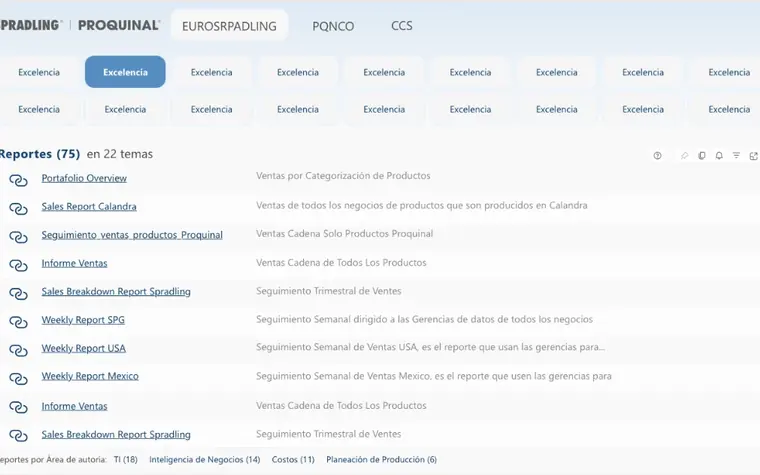This screenshot has width=760, height=475.
Task: Switch to the PQNCO tab
Action: (x=333, y=26)
